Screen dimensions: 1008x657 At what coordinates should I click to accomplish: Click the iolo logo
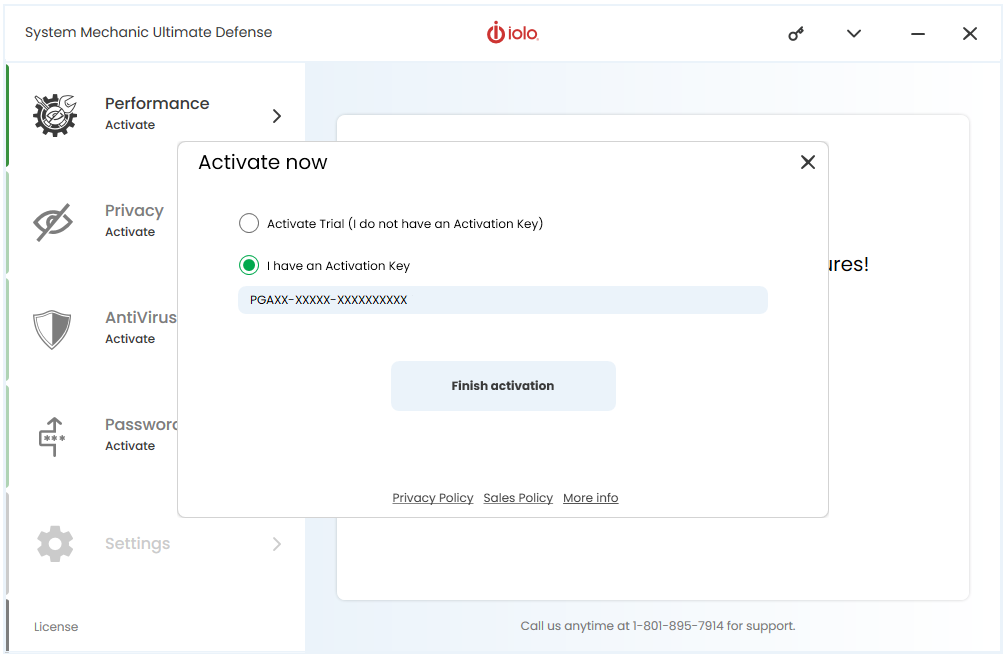(x=512, y=33)
